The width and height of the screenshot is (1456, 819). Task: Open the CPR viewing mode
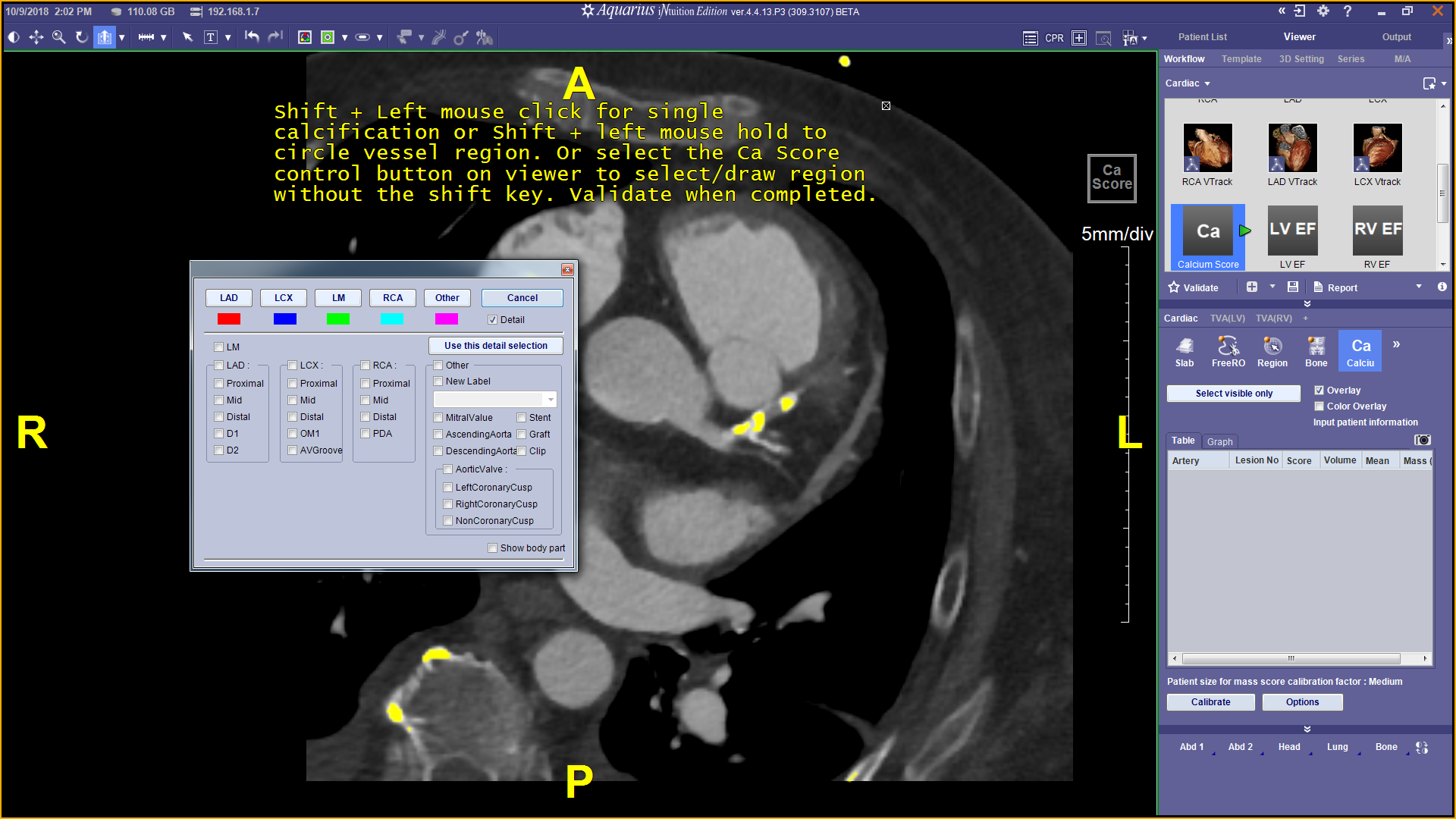[1053, 38]
